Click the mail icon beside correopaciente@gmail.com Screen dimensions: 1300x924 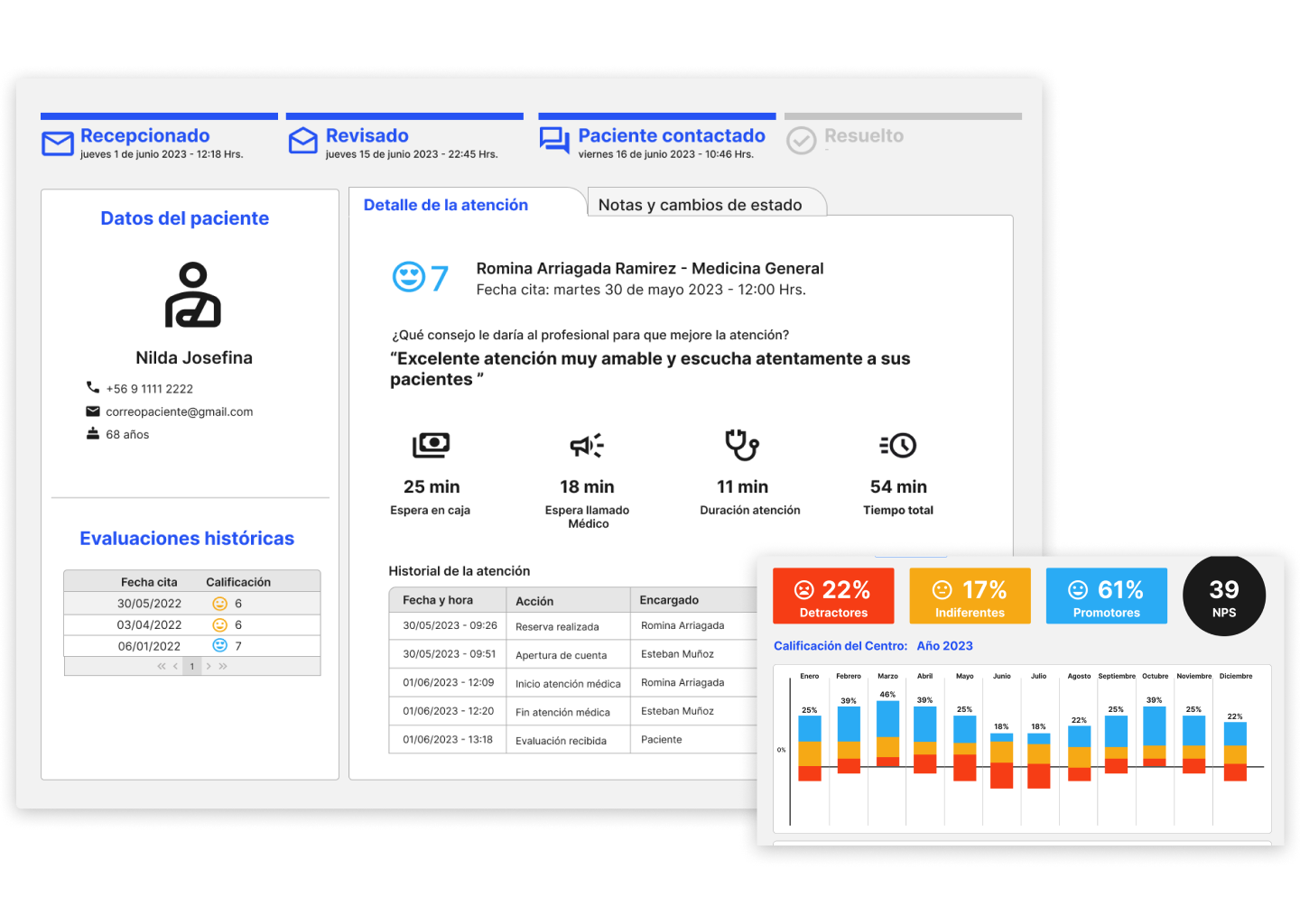(93, 411)
